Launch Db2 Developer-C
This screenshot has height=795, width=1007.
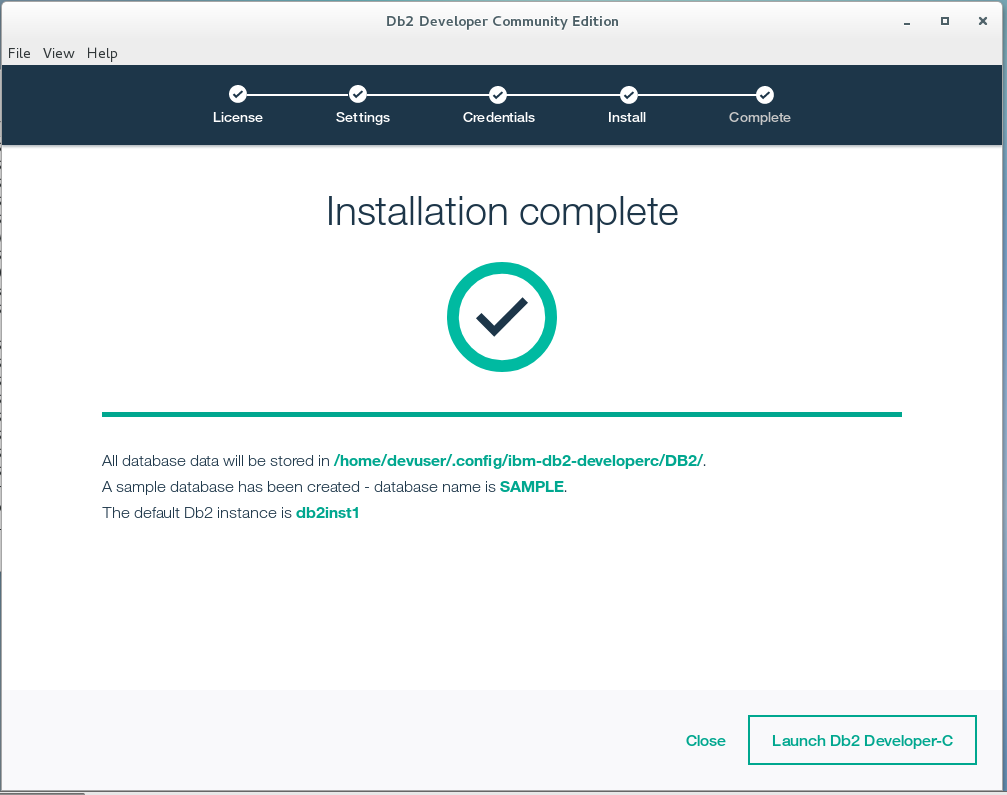tap(862, 740)
